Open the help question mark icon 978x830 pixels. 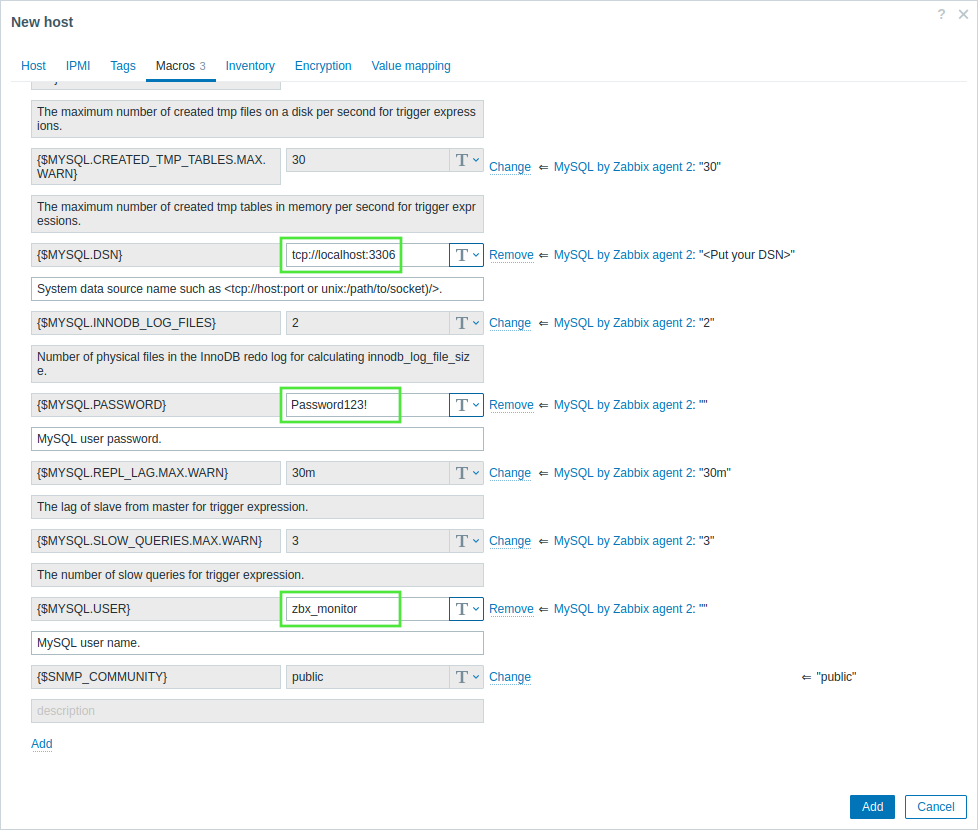941,14
